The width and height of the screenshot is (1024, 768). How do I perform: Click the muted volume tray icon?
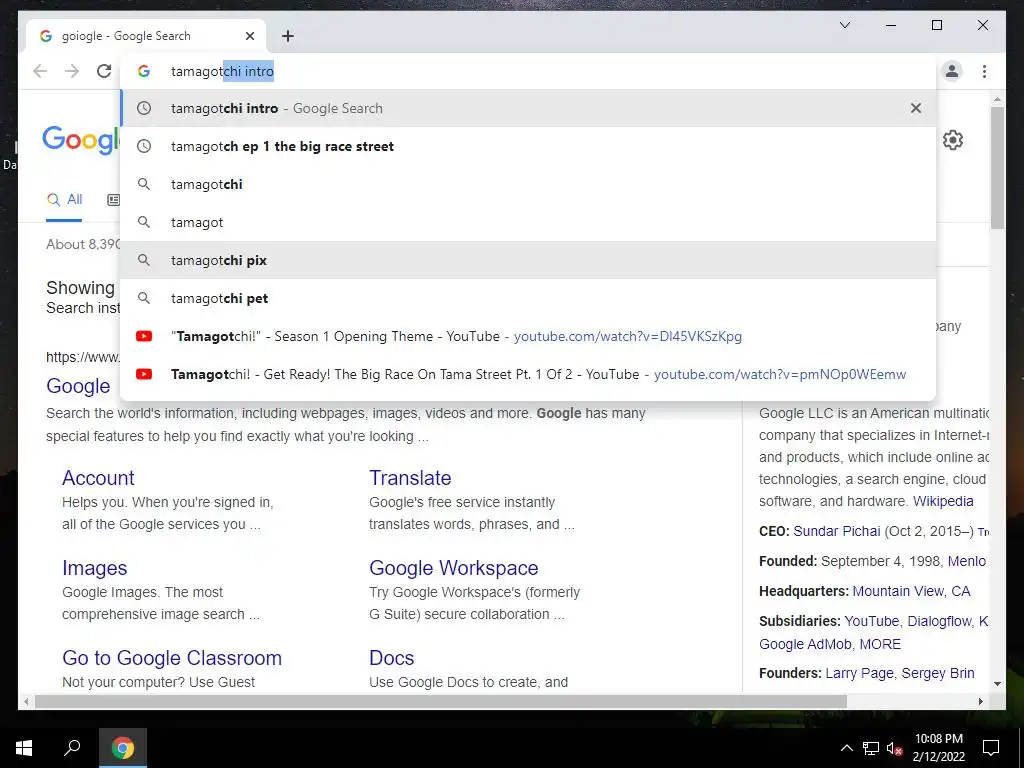(894, 748)
